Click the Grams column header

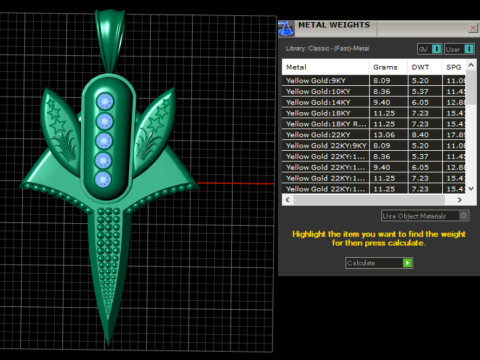388,67
